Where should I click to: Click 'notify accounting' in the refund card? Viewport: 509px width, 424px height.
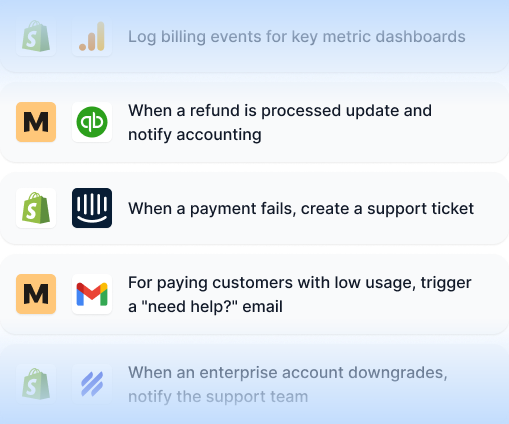click(x=195, y=135)
